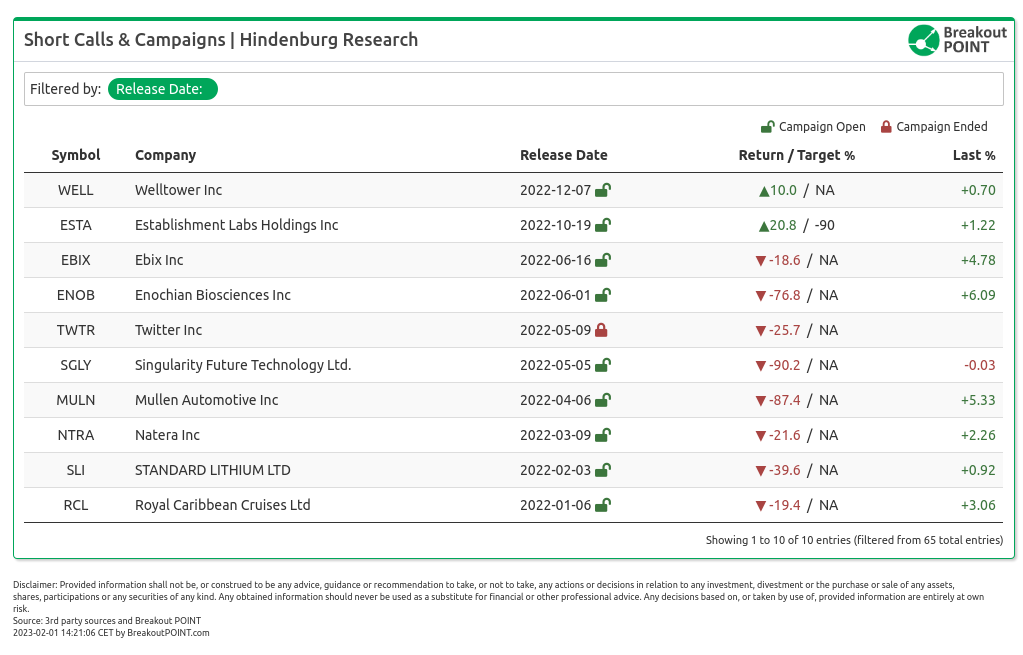
Task: Select the WELL symbol cell
Action: (76, 190)
